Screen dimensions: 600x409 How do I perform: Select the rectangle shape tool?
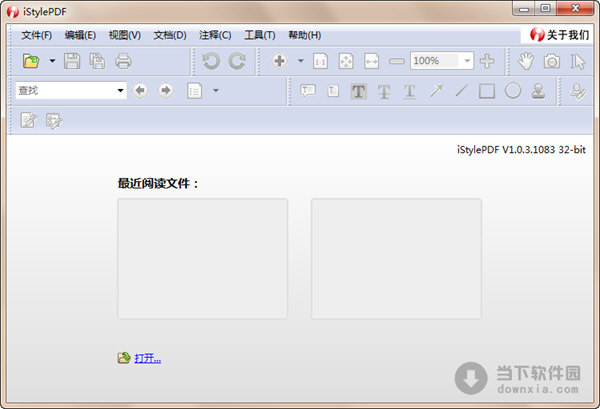487,91
